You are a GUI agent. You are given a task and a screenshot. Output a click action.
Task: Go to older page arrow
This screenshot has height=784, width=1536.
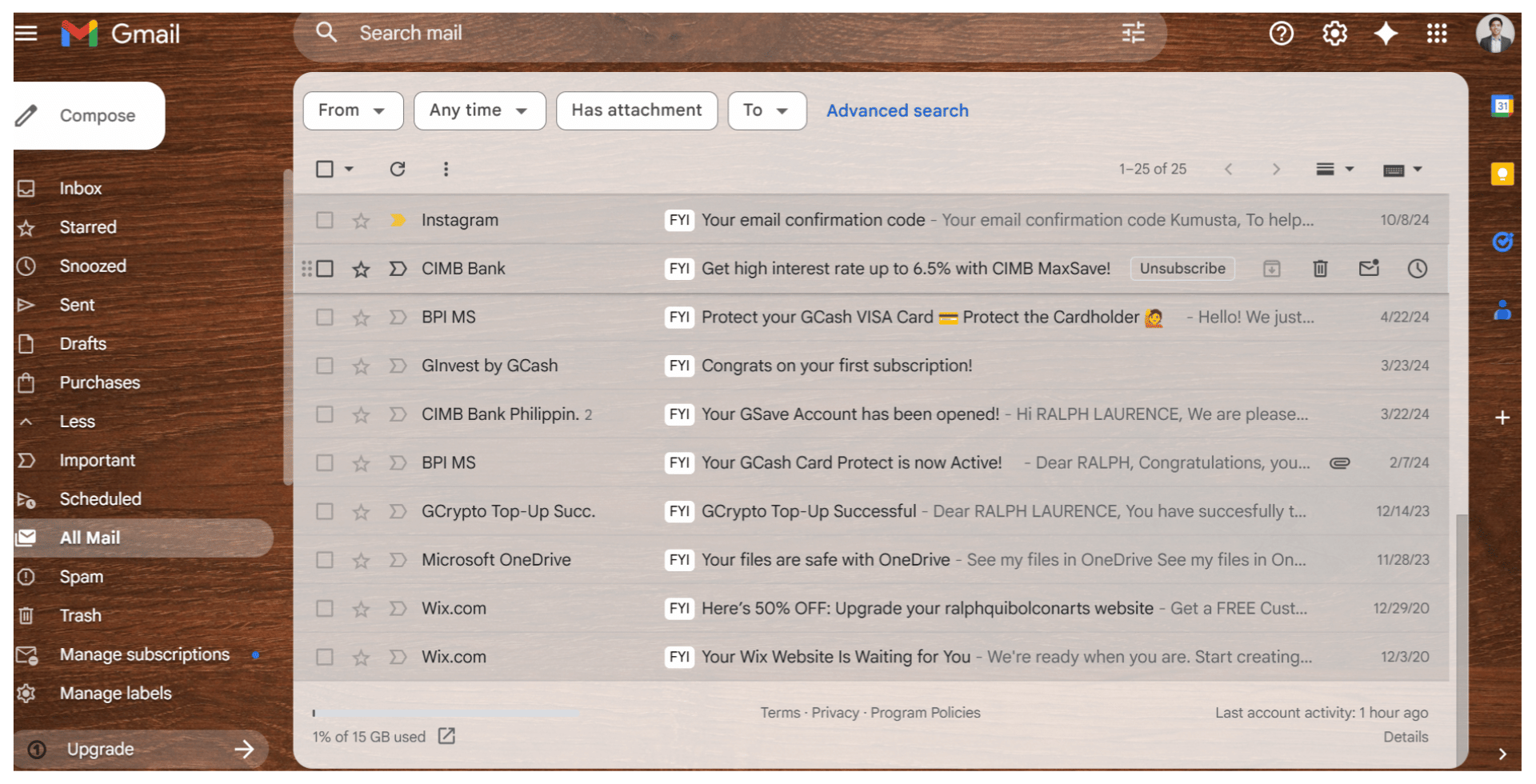[1276, 169]
